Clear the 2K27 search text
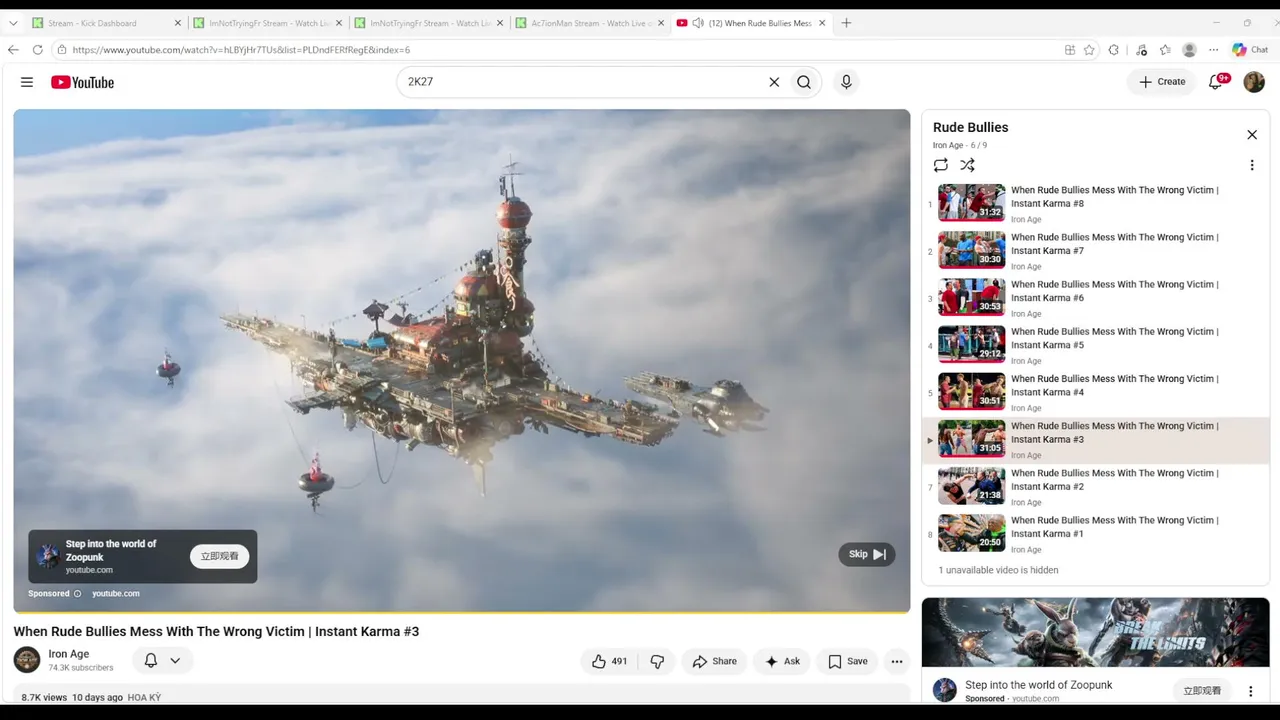The height and width of the screenshot is (720, 1280). [774, 82]
